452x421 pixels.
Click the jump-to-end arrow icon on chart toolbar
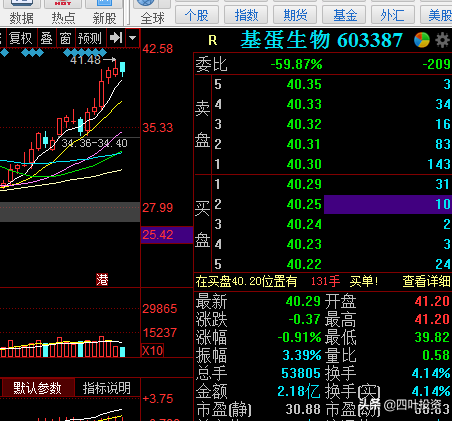coord(116,38)
